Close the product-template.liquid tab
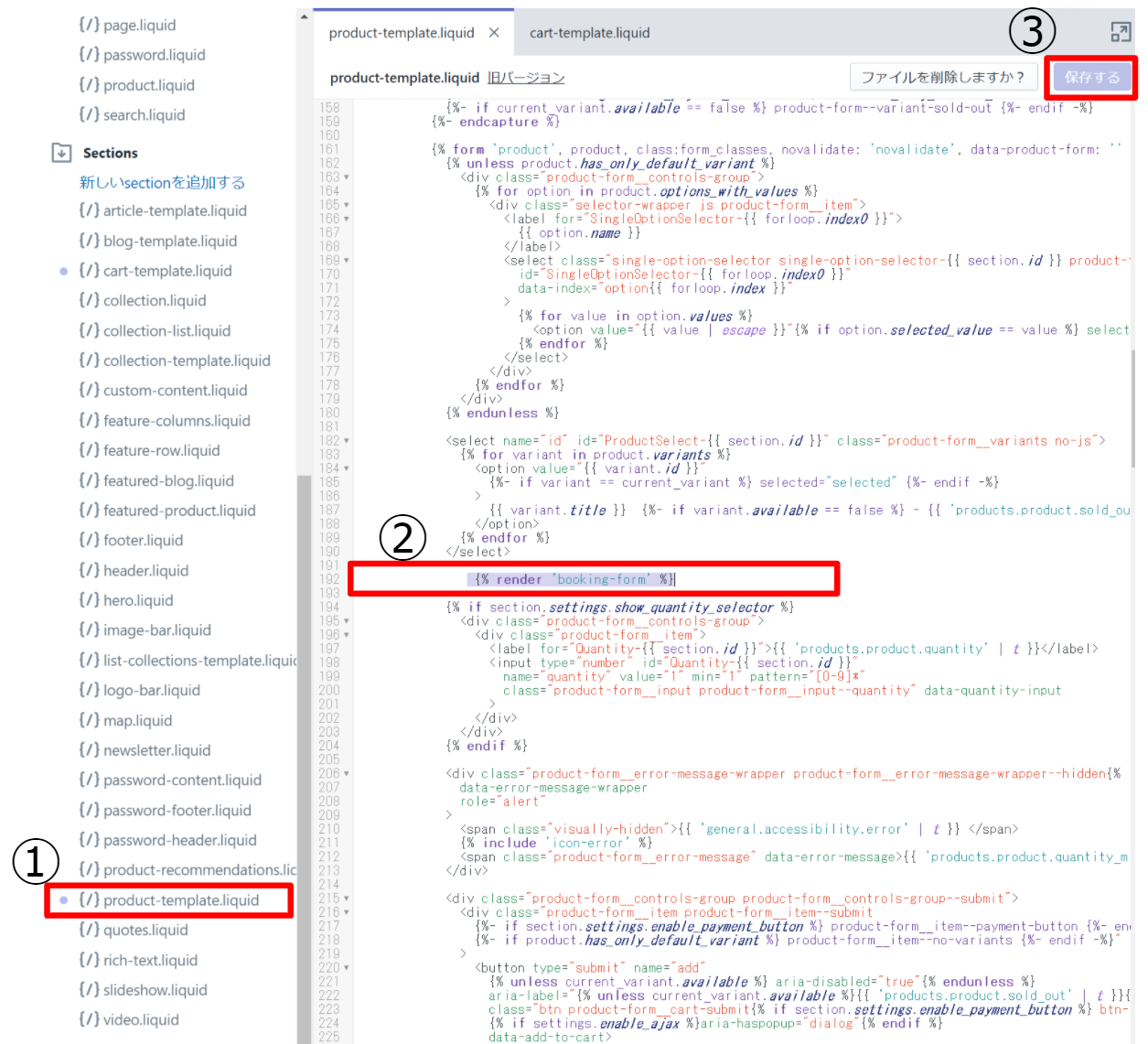Viewport: 1148px width, 1044px height. (x=494, y=33)
